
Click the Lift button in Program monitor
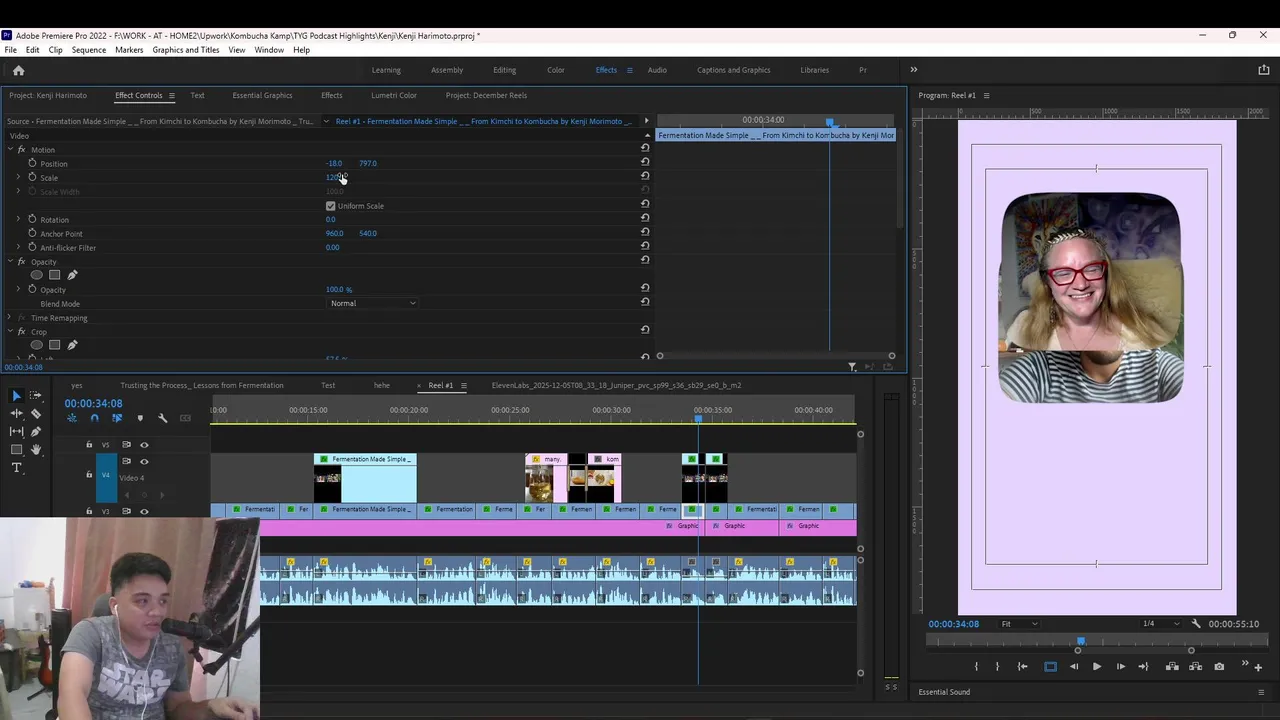(1172, 667)
